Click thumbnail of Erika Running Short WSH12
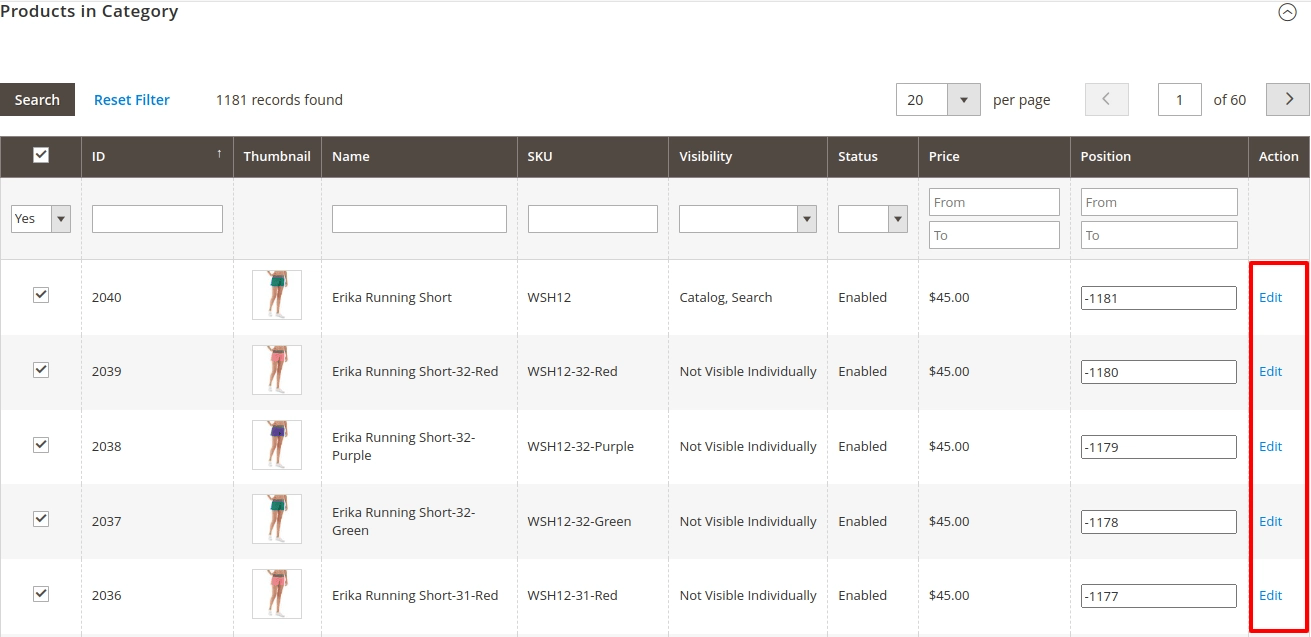This screenshot has height=637, width=1311. (x=277, y=295)
